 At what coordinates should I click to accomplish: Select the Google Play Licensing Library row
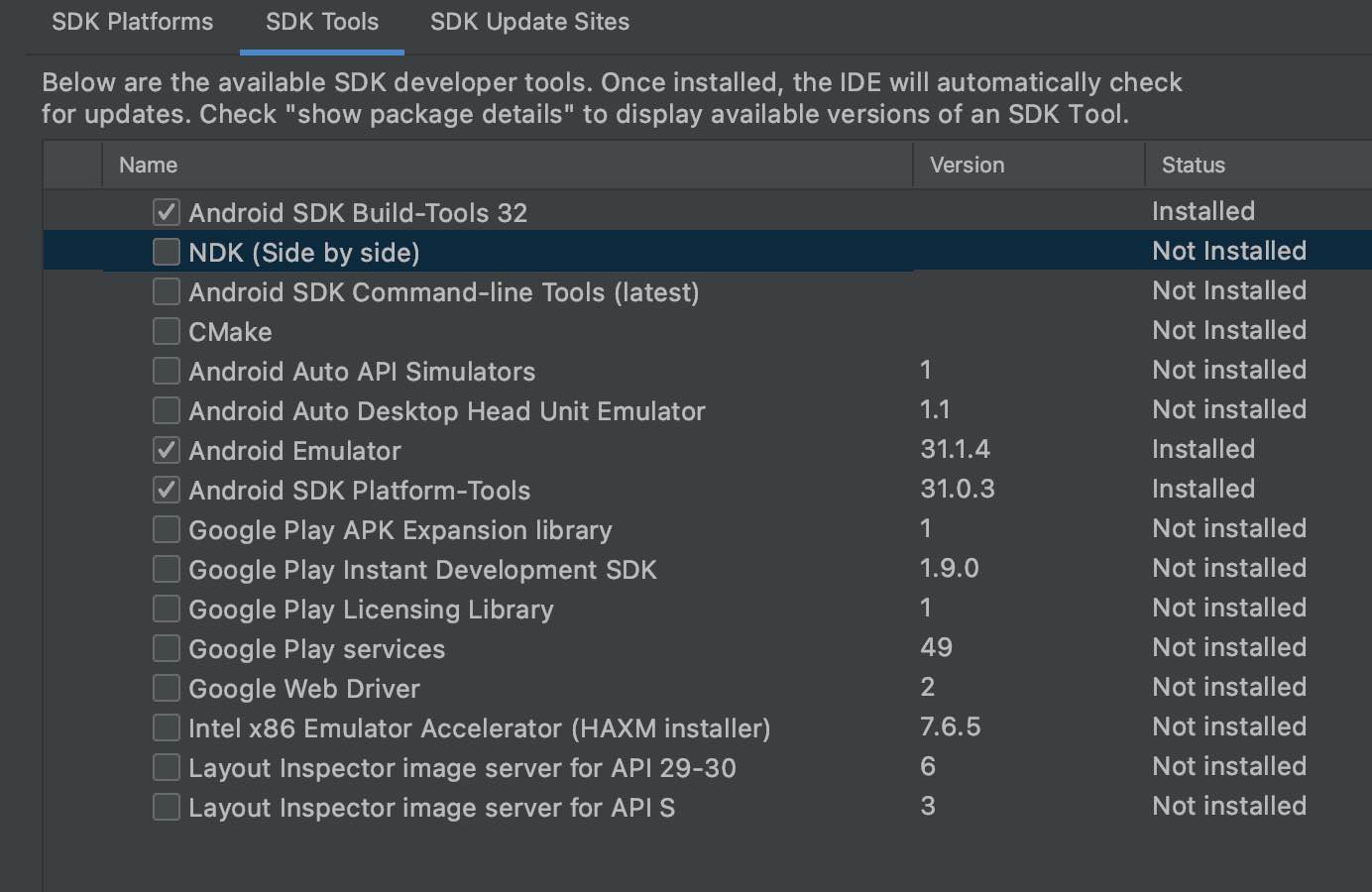point(371,610)
